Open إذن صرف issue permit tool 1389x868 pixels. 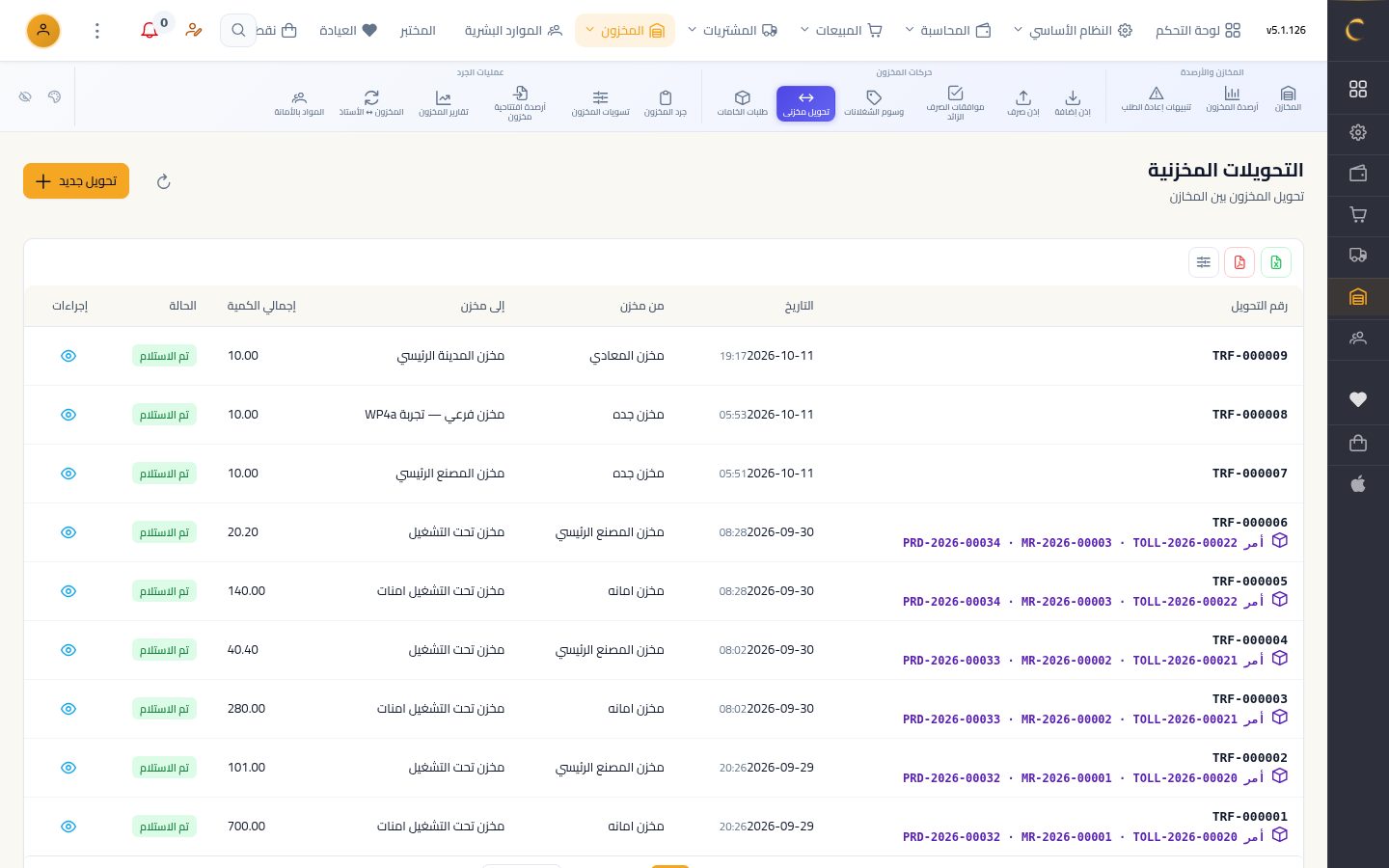pos(1023,103)
